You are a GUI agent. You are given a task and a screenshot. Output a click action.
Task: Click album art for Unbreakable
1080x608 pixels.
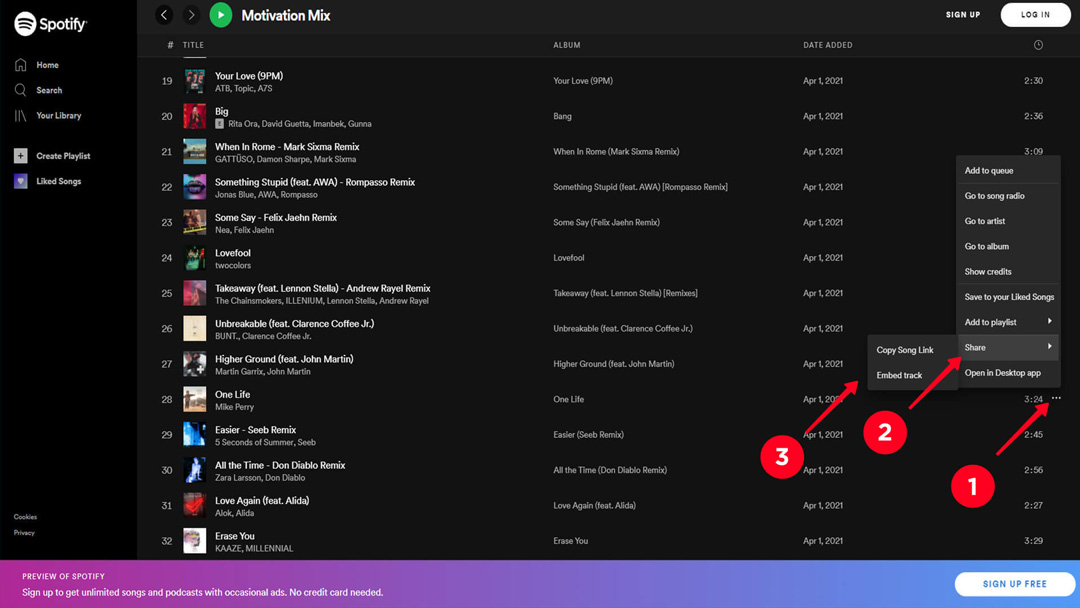pyautogui.click(x=194, y=328)
